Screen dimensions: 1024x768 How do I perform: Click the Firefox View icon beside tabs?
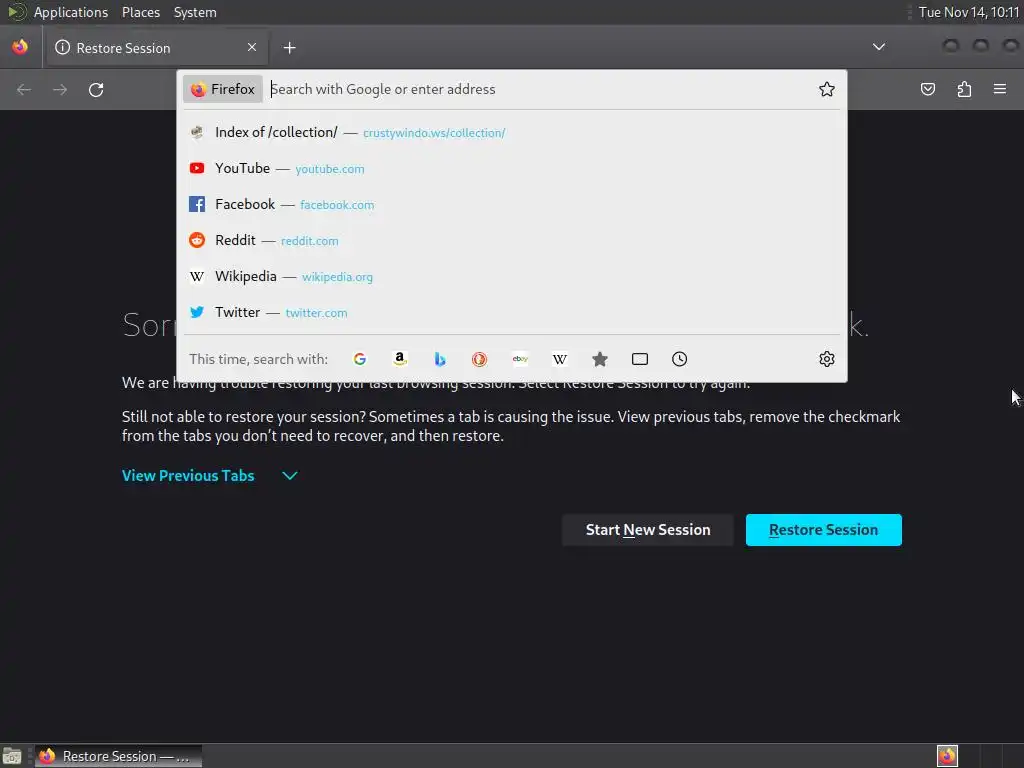20,47
